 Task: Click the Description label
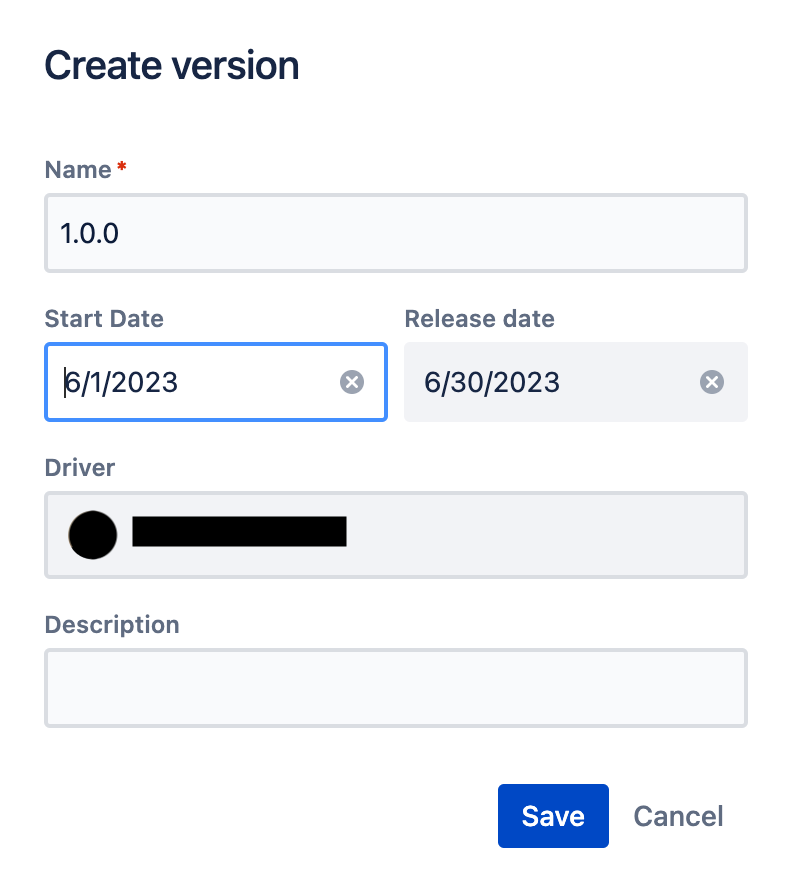coord(112,625)
